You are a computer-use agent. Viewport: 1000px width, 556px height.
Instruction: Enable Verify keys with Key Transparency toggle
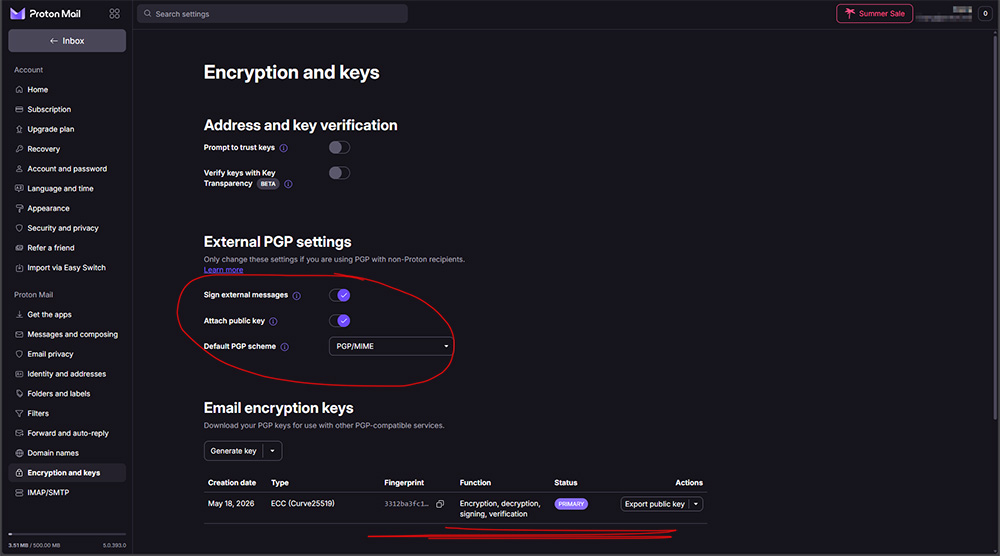tap(339, 173)
